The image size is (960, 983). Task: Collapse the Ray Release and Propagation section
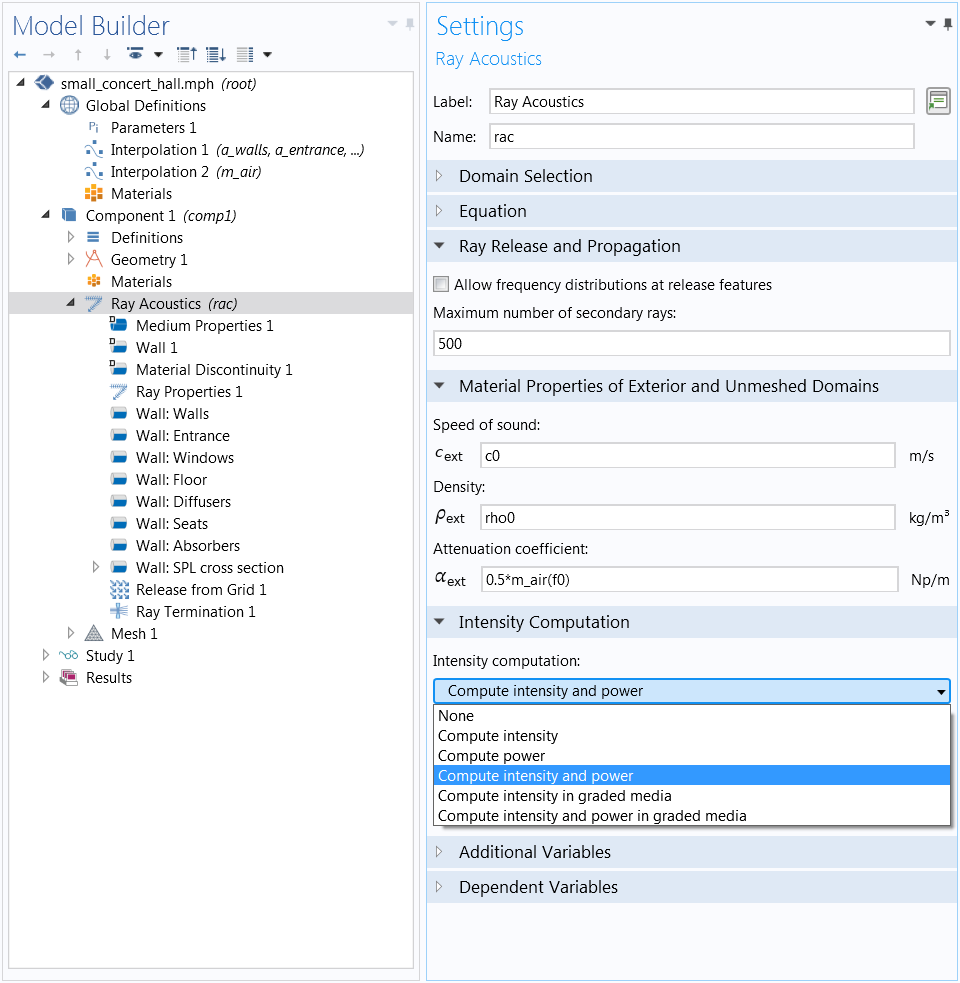click(x=439, y=246)
